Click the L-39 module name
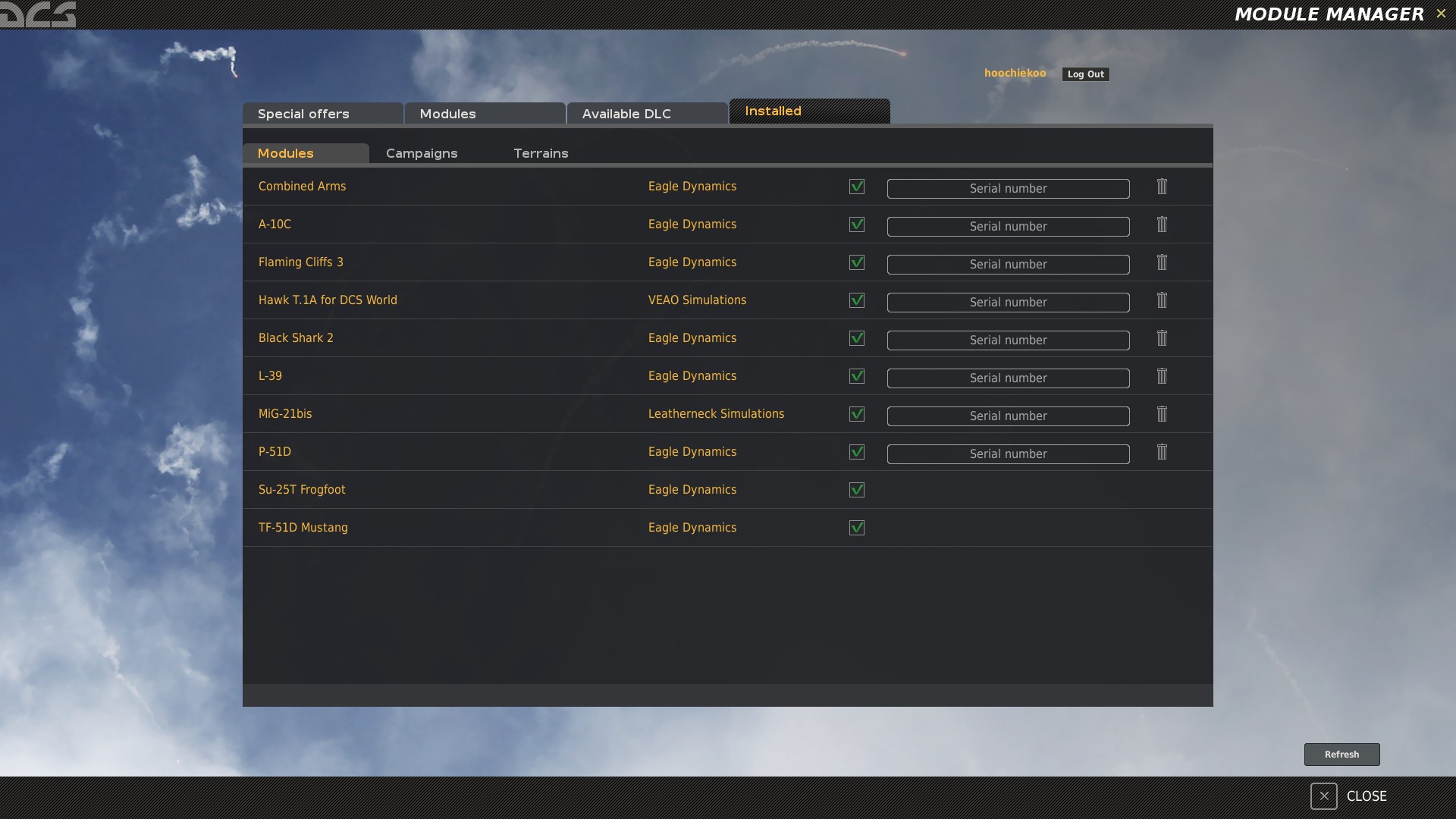The height and width of the screenshot is (819, 1456). pyautogui.click(x=270, y=376)
